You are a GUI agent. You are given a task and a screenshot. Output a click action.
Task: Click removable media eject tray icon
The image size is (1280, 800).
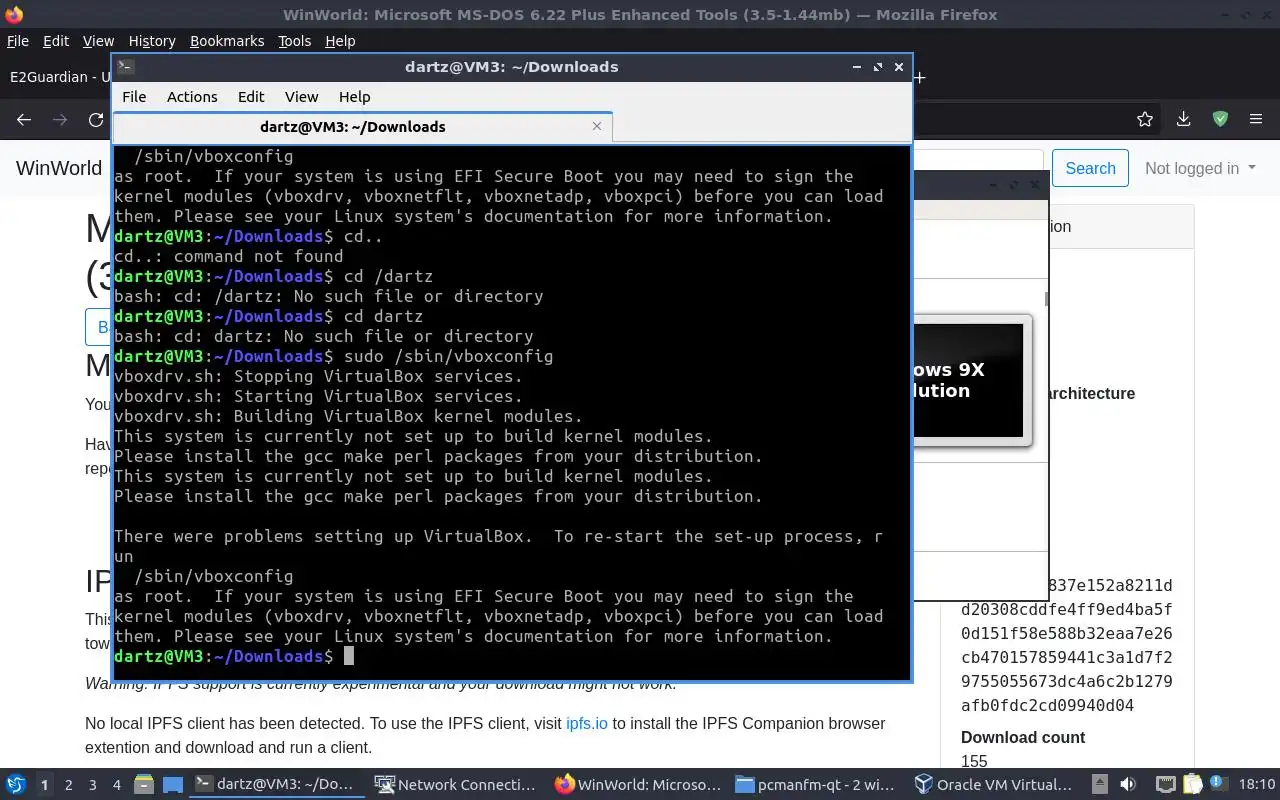[x=1100, y=785]
